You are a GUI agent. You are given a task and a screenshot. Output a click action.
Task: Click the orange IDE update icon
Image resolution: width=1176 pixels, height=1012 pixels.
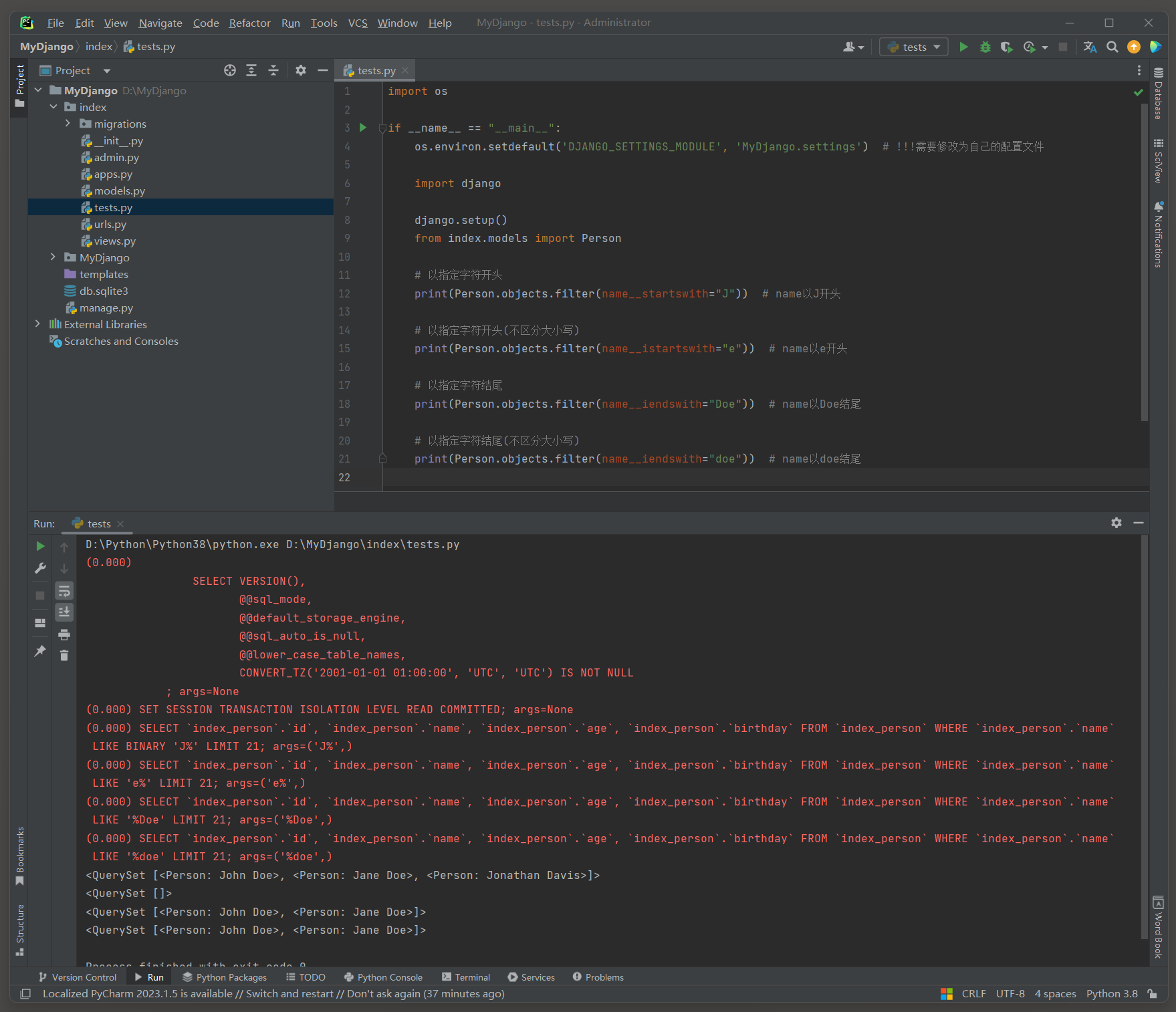(x=1134, y=47)
